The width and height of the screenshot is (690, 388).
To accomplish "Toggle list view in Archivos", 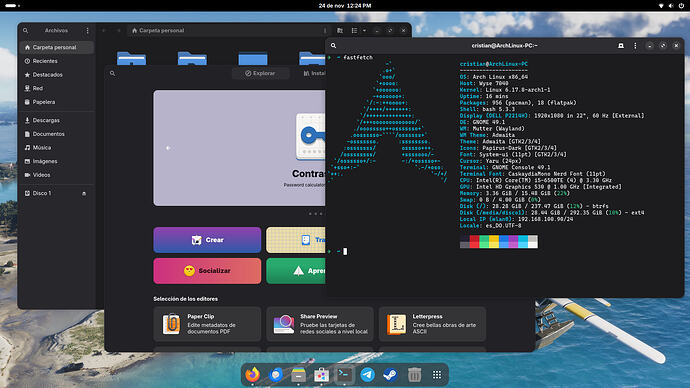I will click(x=354, y=30).
